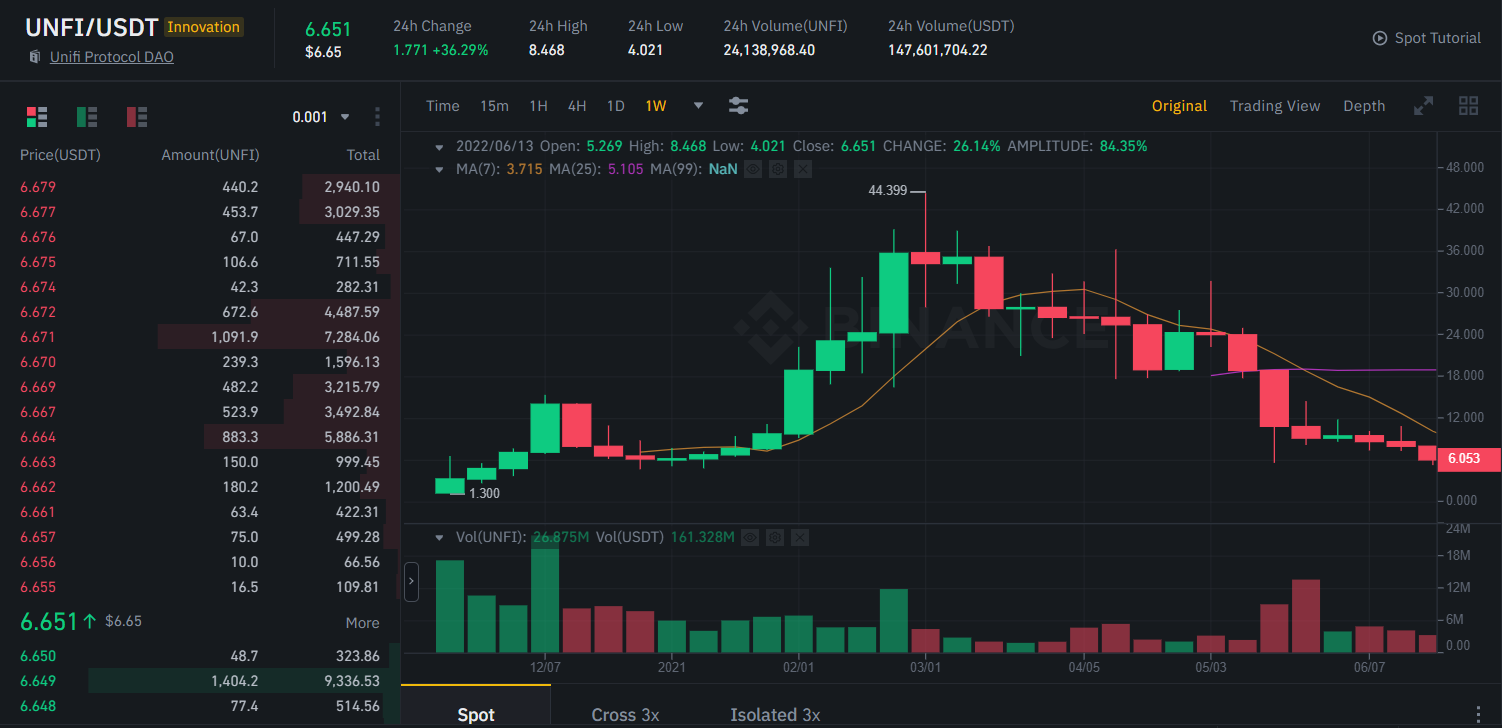The height and width of the screenshot is (728, 1502).
Task: Select the combined buy and sell order book view icon
Action: pos(37,117)
